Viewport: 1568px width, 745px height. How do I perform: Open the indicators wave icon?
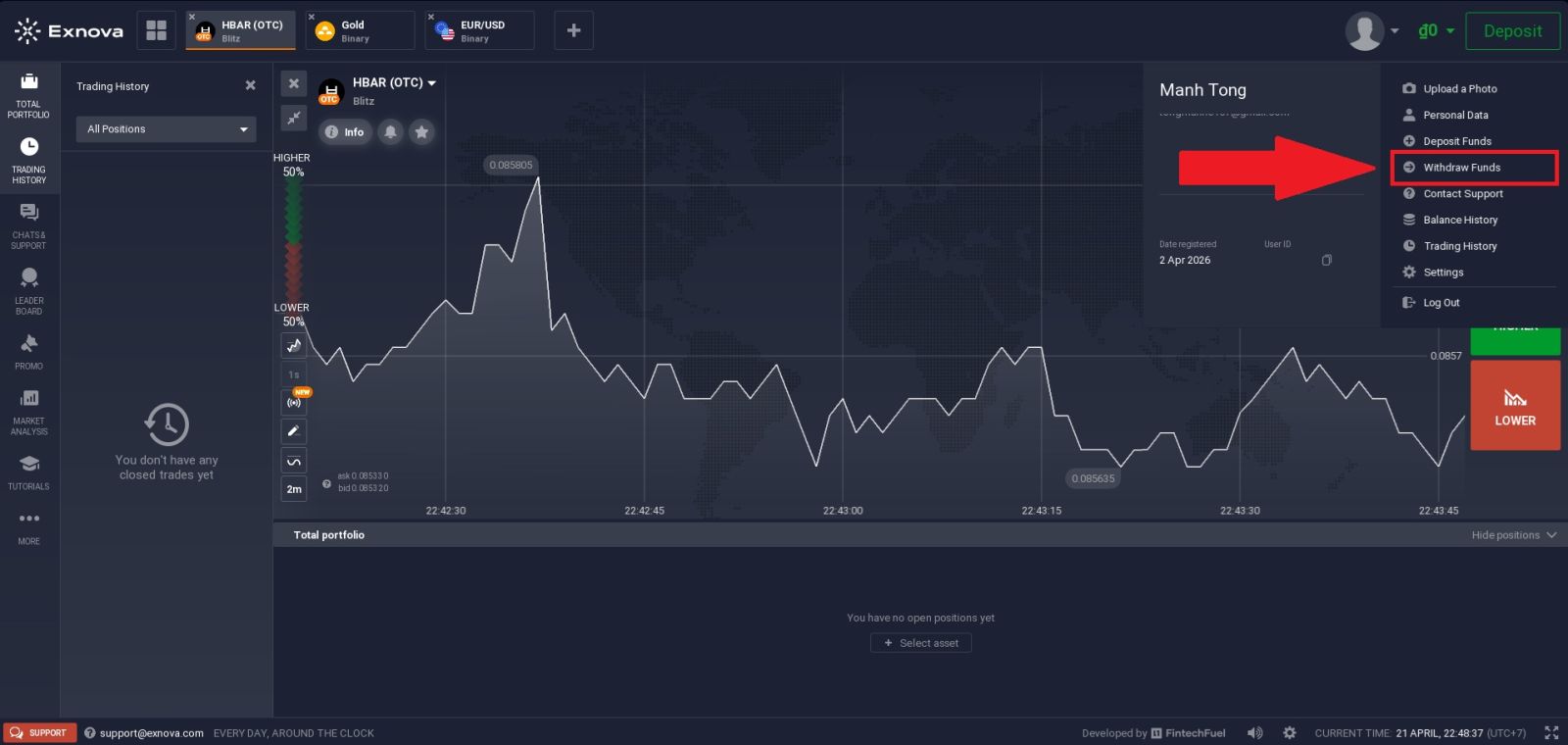294,461
